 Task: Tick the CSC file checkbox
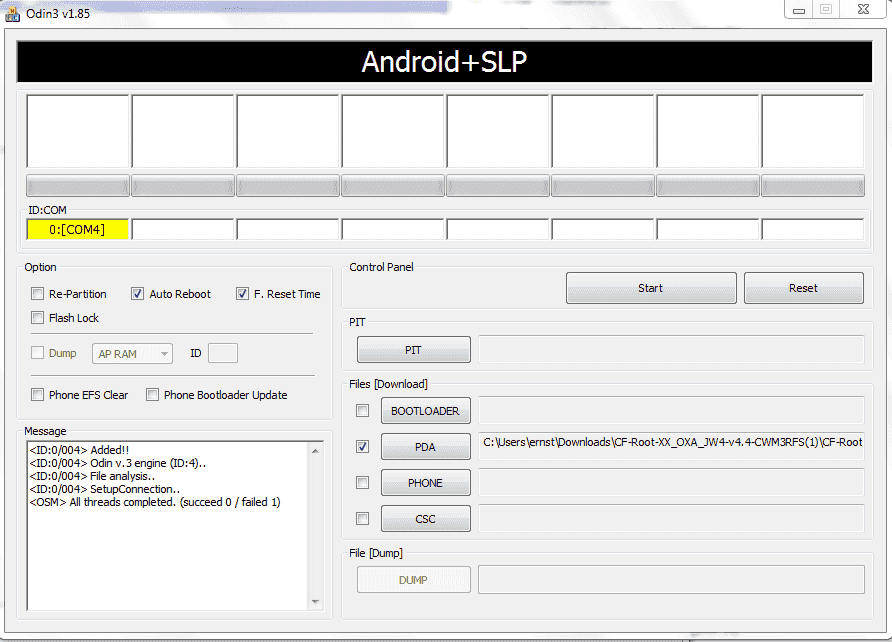[362, 519]
